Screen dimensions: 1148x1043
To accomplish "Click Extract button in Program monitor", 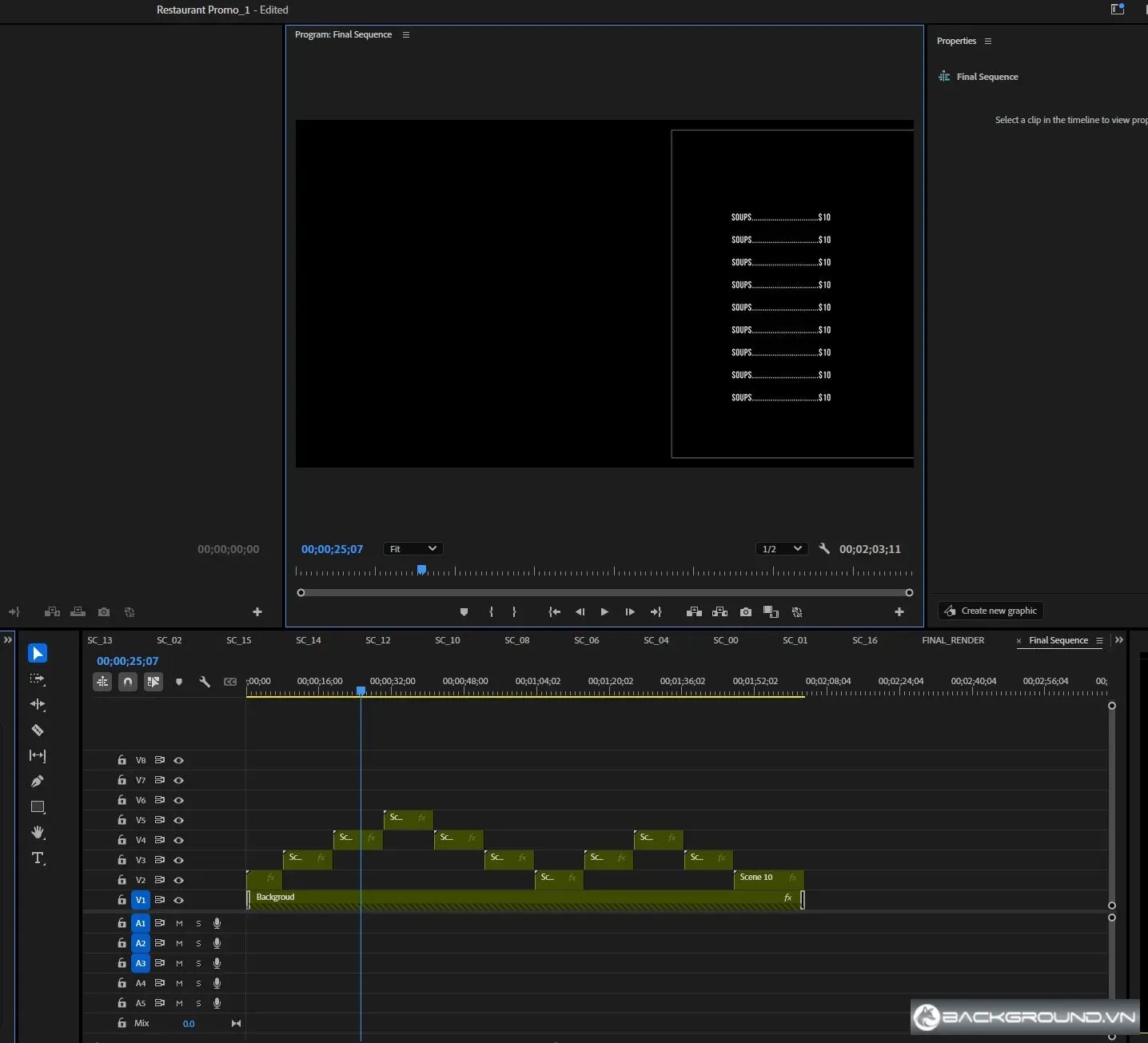I will click(719, 612).
